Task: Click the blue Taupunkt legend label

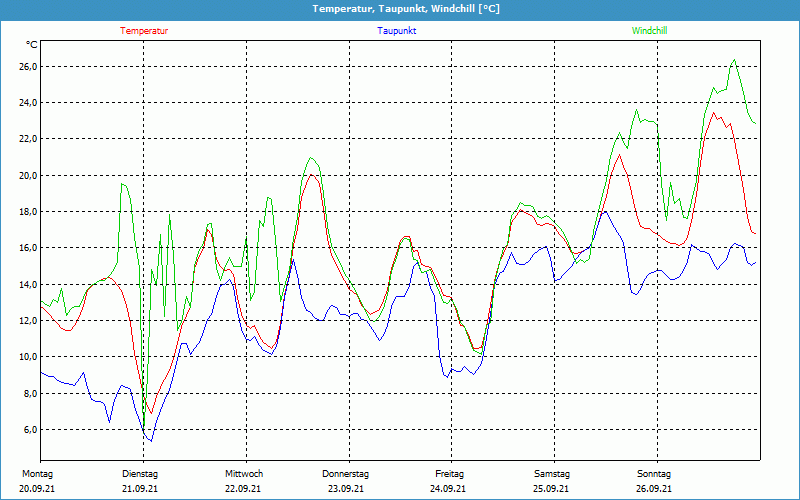Action: click(x=396, y=31)
